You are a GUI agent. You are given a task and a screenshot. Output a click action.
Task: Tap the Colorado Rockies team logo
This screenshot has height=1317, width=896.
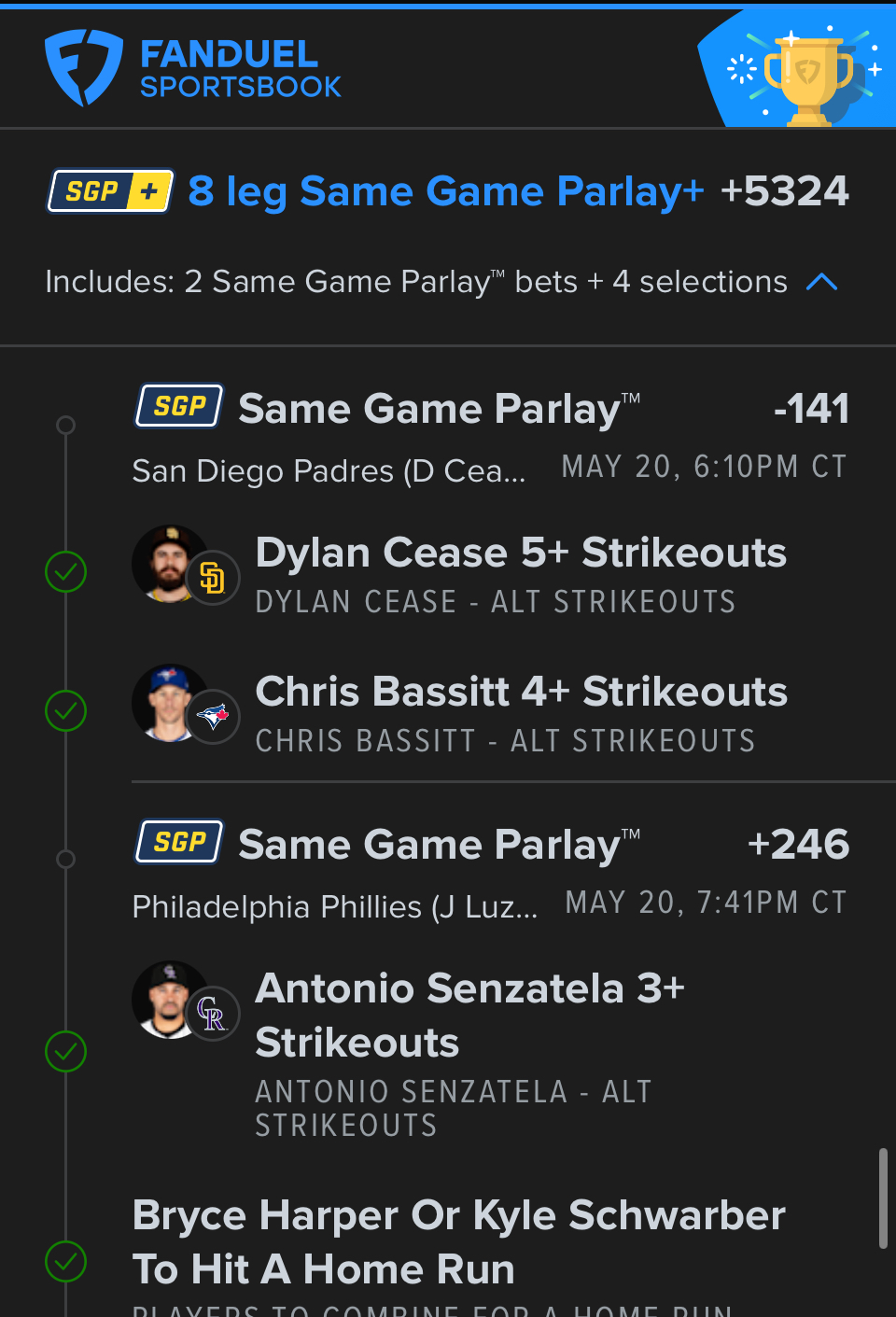tap(213, 1015)
